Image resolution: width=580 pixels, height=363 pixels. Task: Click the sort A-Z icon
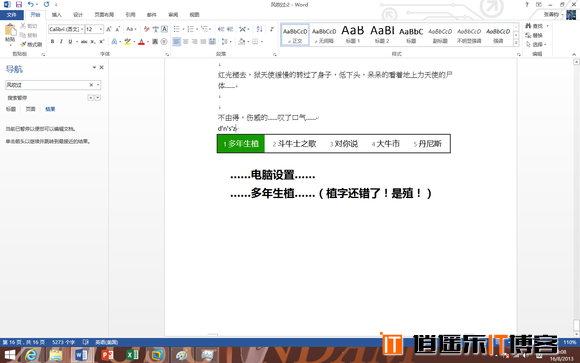(x=260, y=29)
